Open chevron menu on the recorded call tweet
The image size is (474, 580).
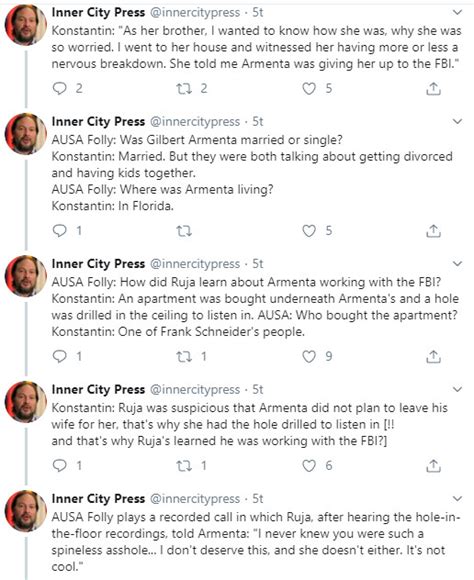point(458,499)
